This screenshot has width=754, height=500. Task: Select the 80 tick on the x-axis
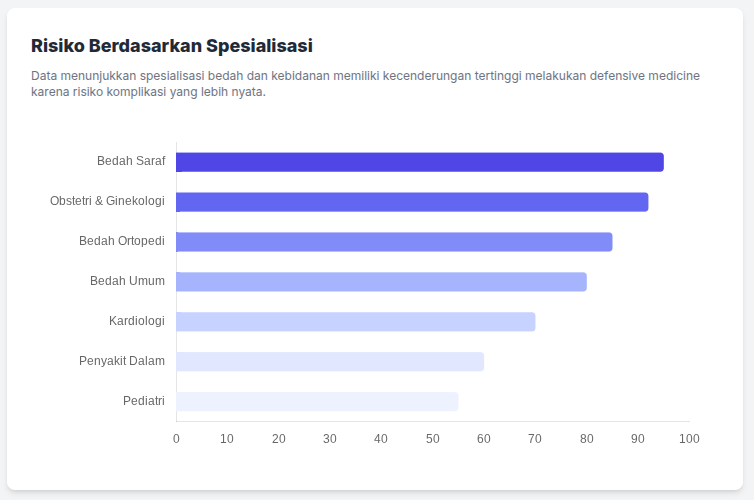click(586, 439)
